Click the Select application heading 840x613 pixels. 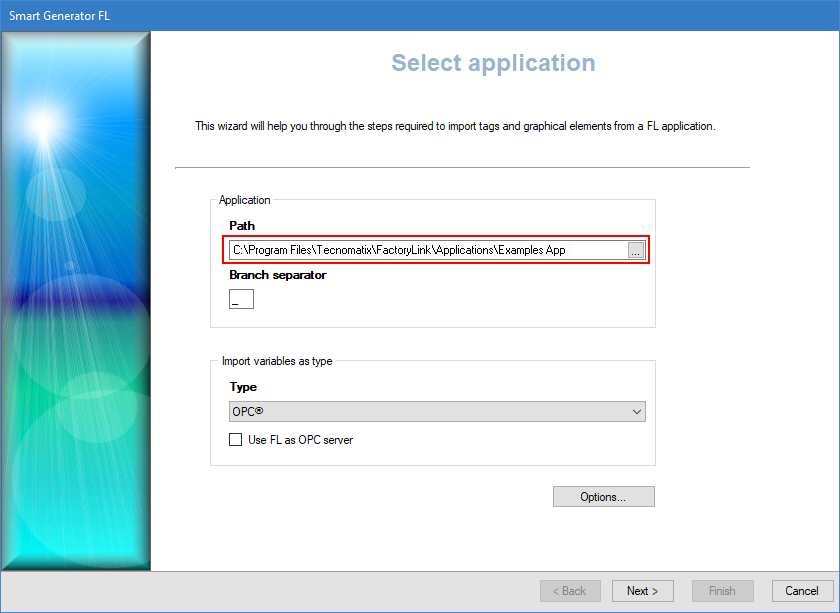click(493, 63)
